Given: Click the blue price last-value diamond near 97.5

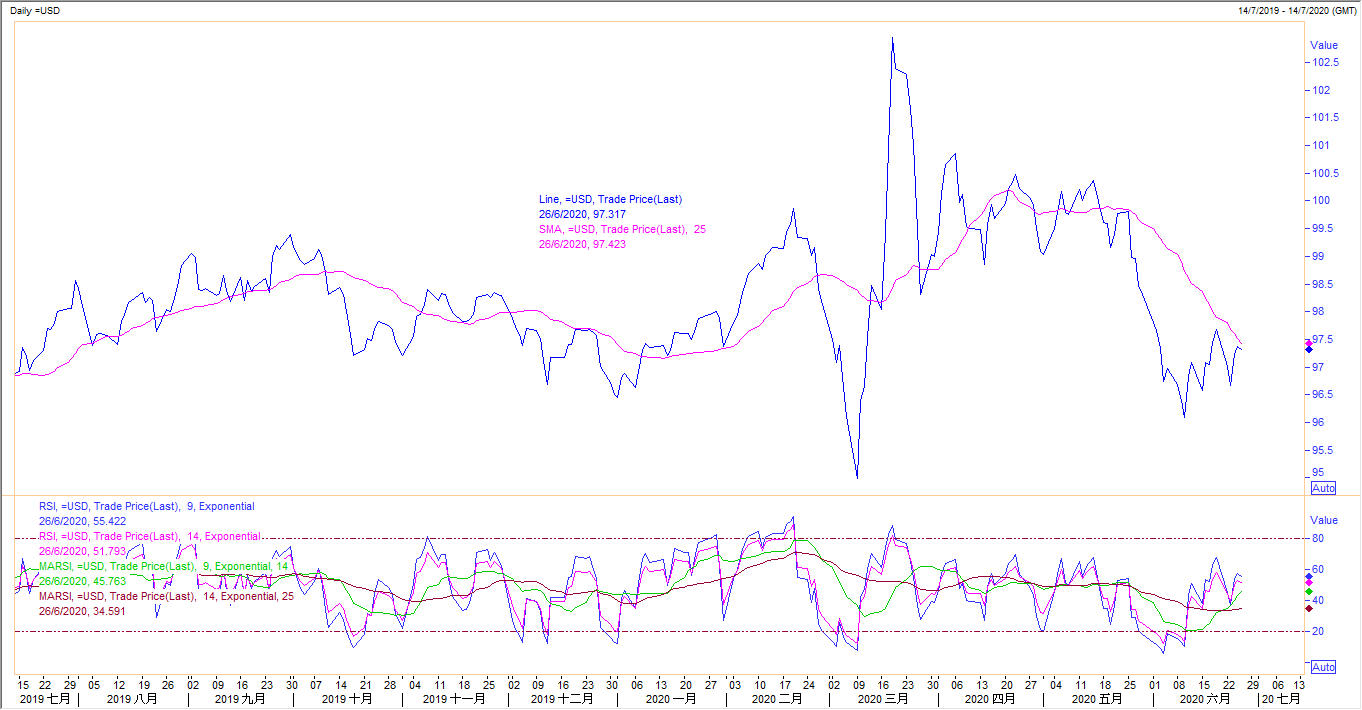Looking at the screenshot, I should point(1309,351).
